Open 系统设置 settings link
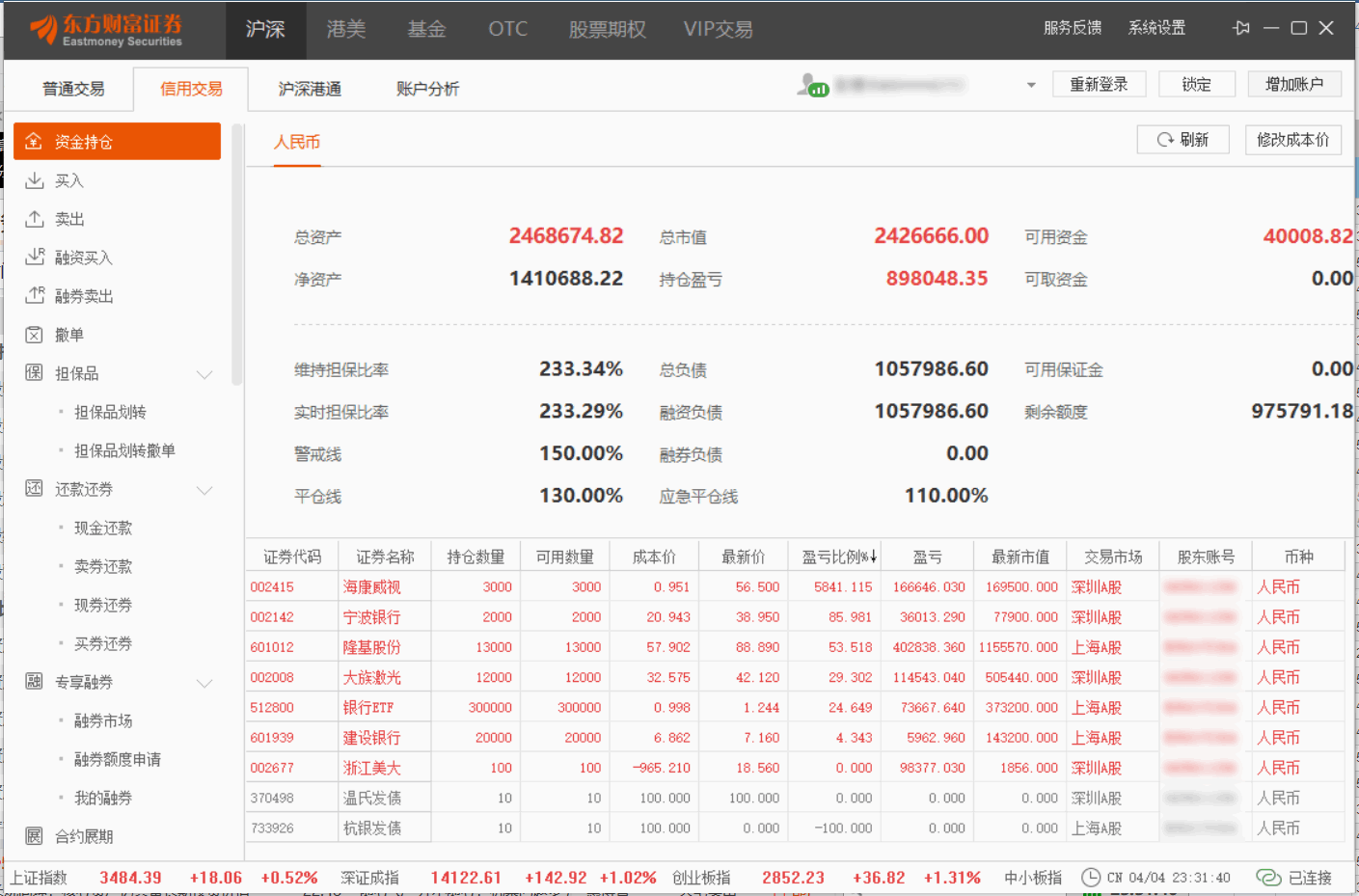Image resolution: width=1359 pixels, height=896 pixels. click(x=1156, y=28)
